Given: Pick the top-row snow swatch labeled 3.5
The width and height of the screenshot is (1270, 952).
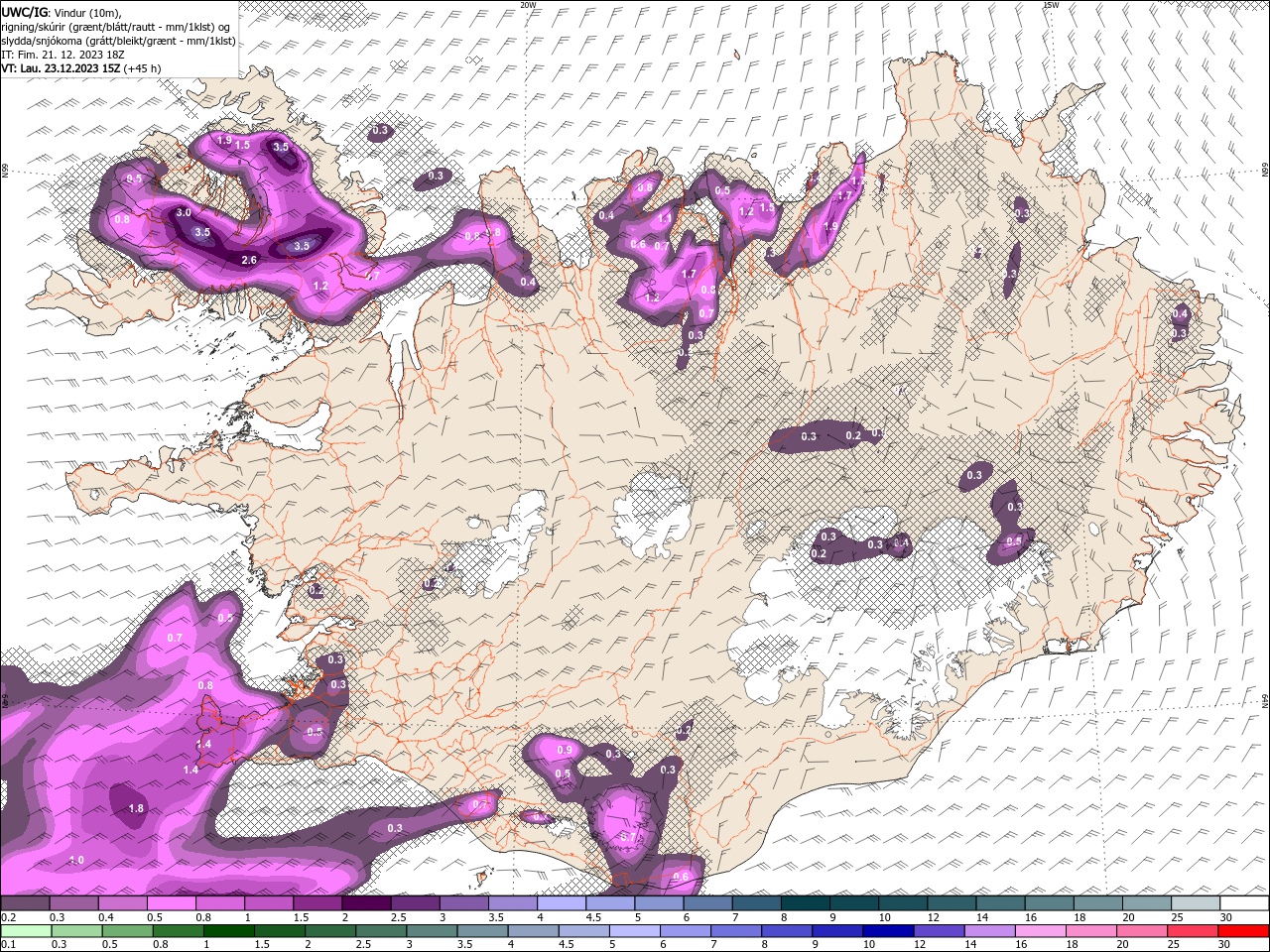Looking at the screenshot, I should (513, 903).
